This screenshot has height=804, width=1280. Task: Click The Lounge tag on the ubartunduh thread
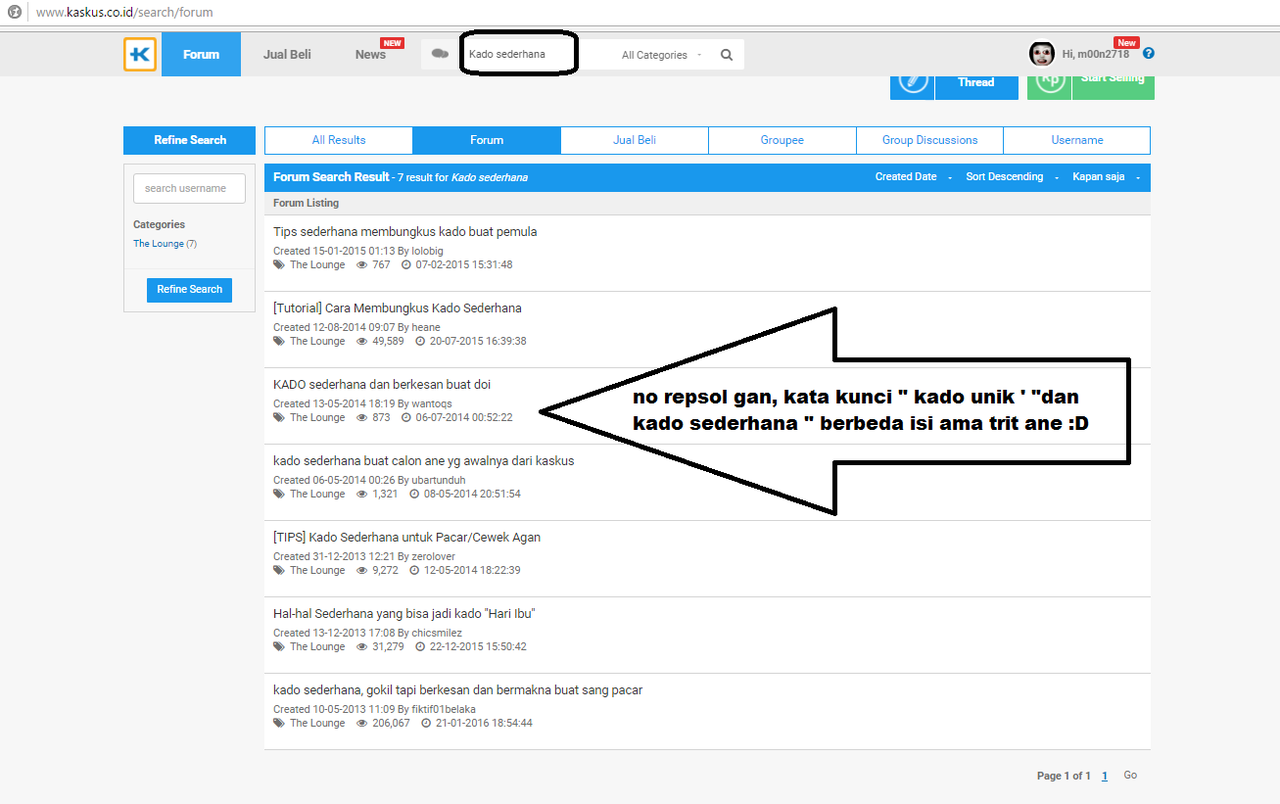click(317, 494)
